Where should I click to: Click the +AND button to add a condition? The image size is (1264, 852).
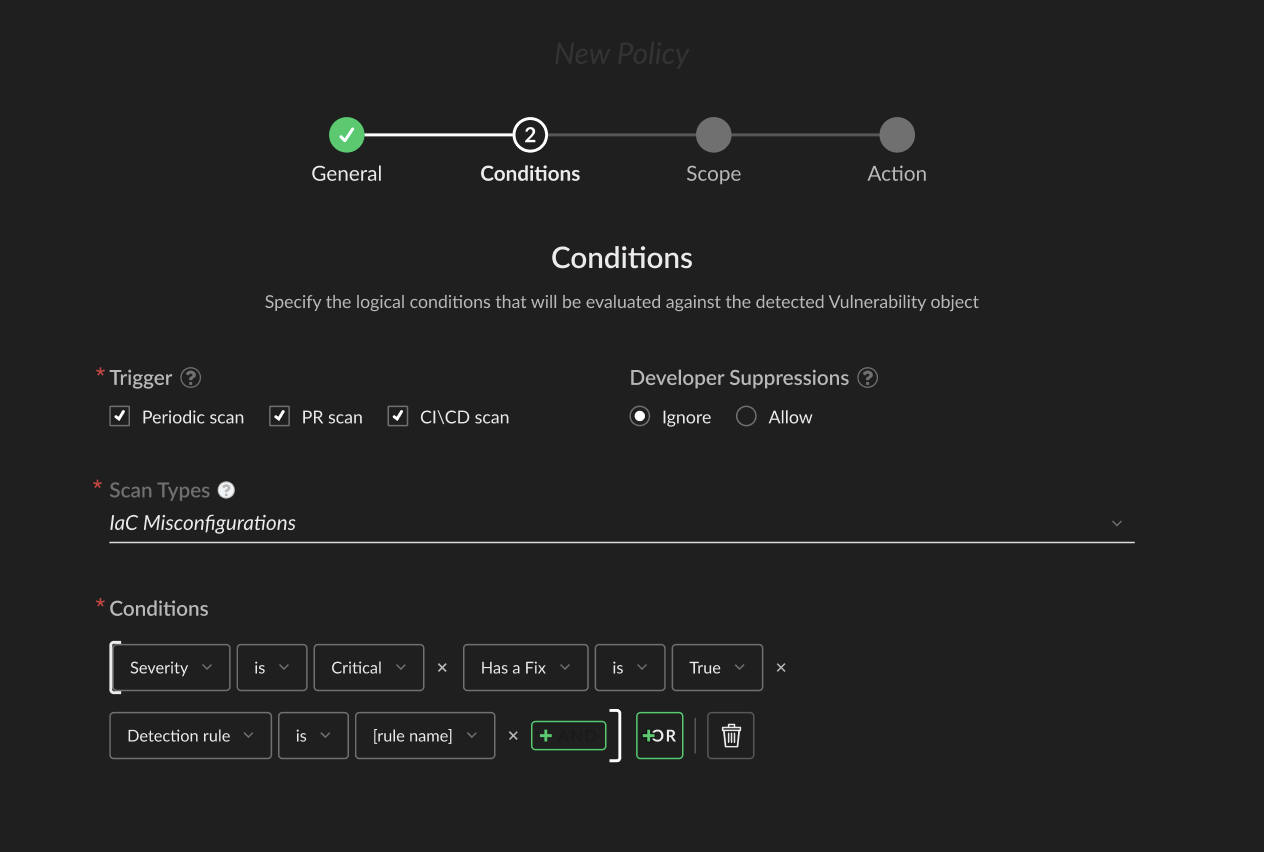(x=568, y=735)
